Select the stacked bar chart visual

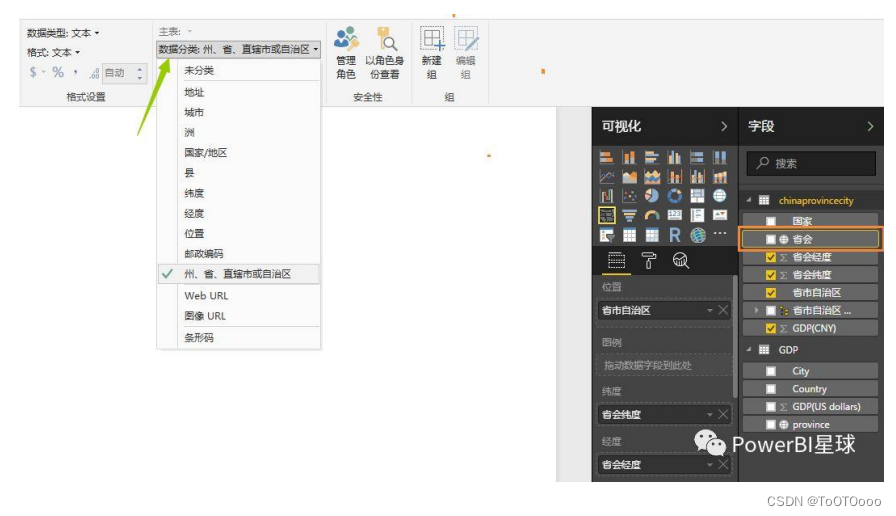[x=606, y=157]
